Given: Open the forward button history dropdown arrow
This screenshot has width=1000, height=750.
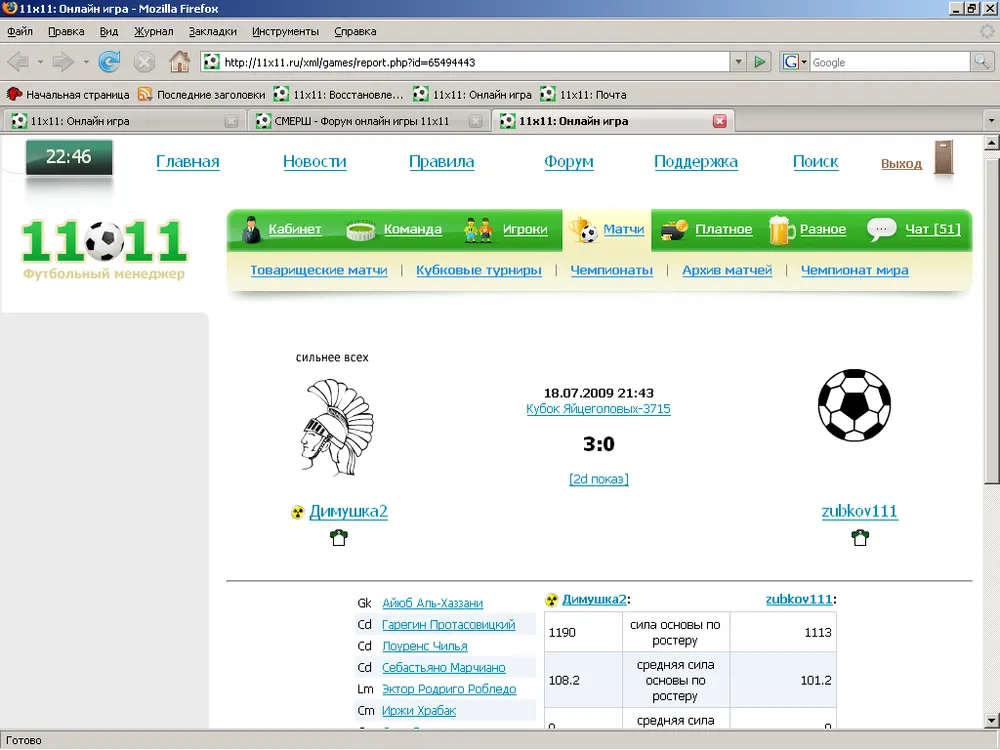Looking at the screenshot, I should tap(85, 62).
